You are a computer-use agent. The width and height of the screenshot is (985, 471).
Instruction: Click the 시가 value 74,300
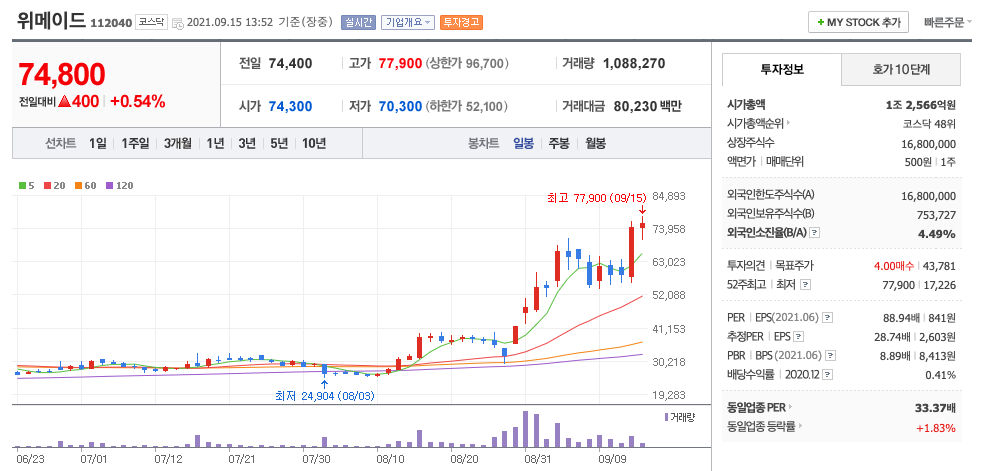point(290,106)
